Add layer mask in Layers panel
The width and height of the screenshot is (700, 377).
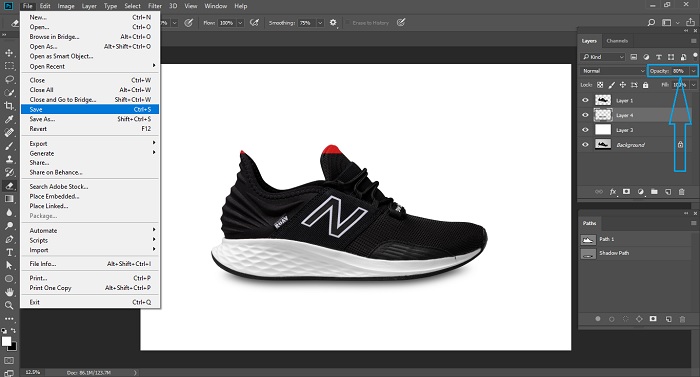coord(626,192)
